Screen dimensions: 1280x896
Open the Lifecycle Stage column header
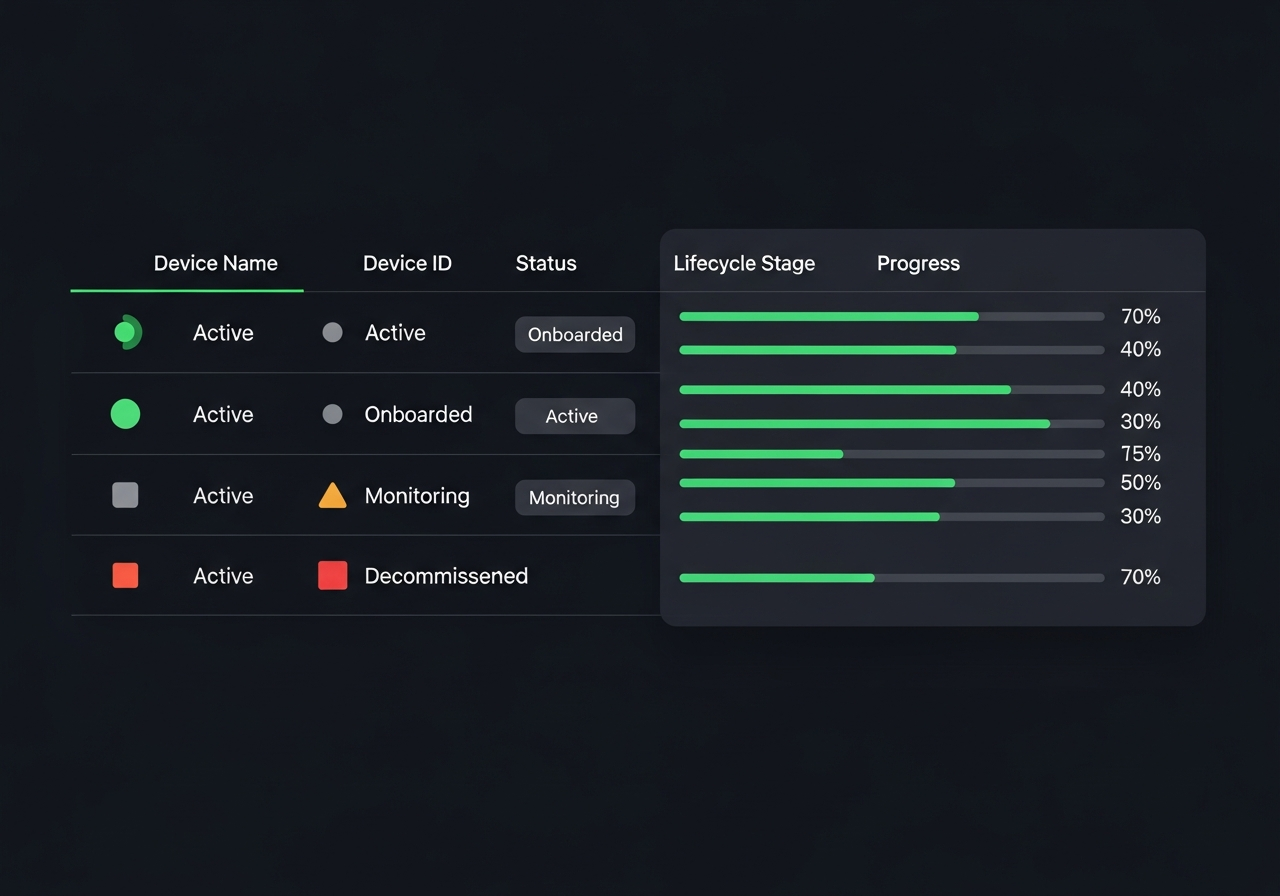[x=744, y=263]
